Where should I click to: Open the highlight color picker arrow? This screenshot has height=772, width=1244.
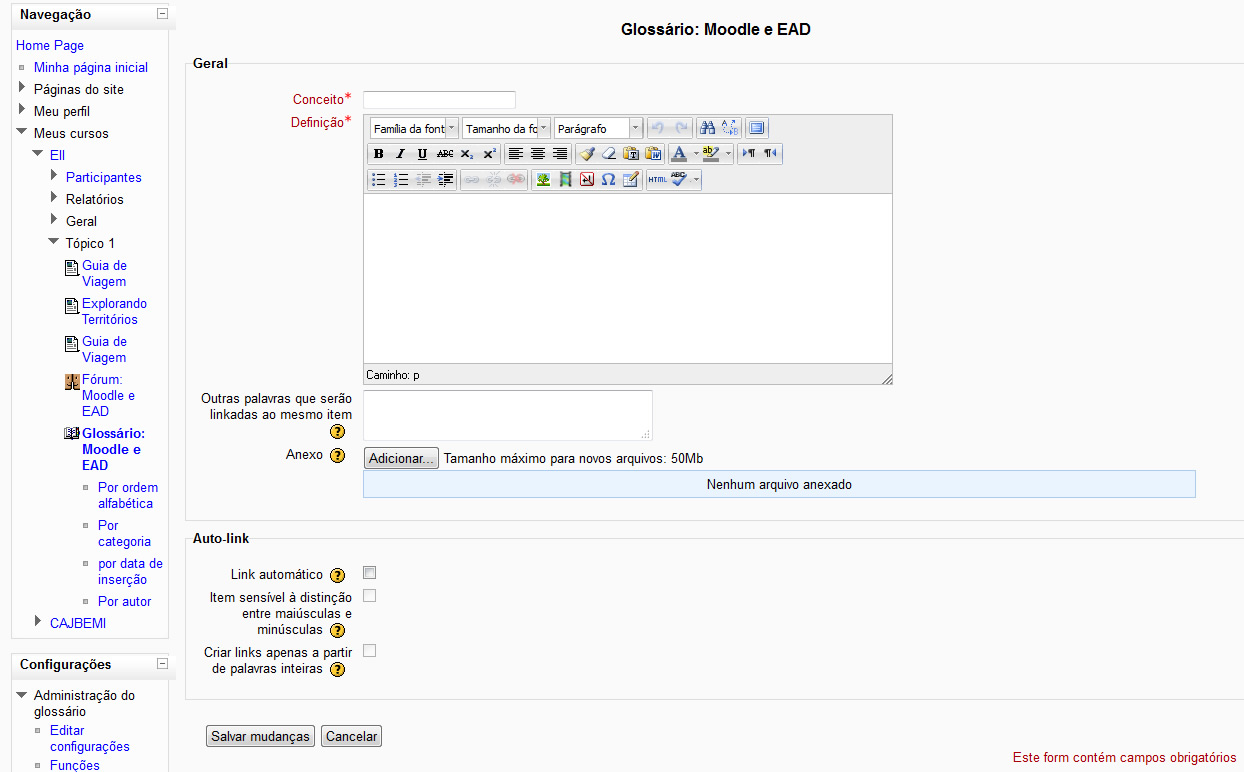click(728, 154)
